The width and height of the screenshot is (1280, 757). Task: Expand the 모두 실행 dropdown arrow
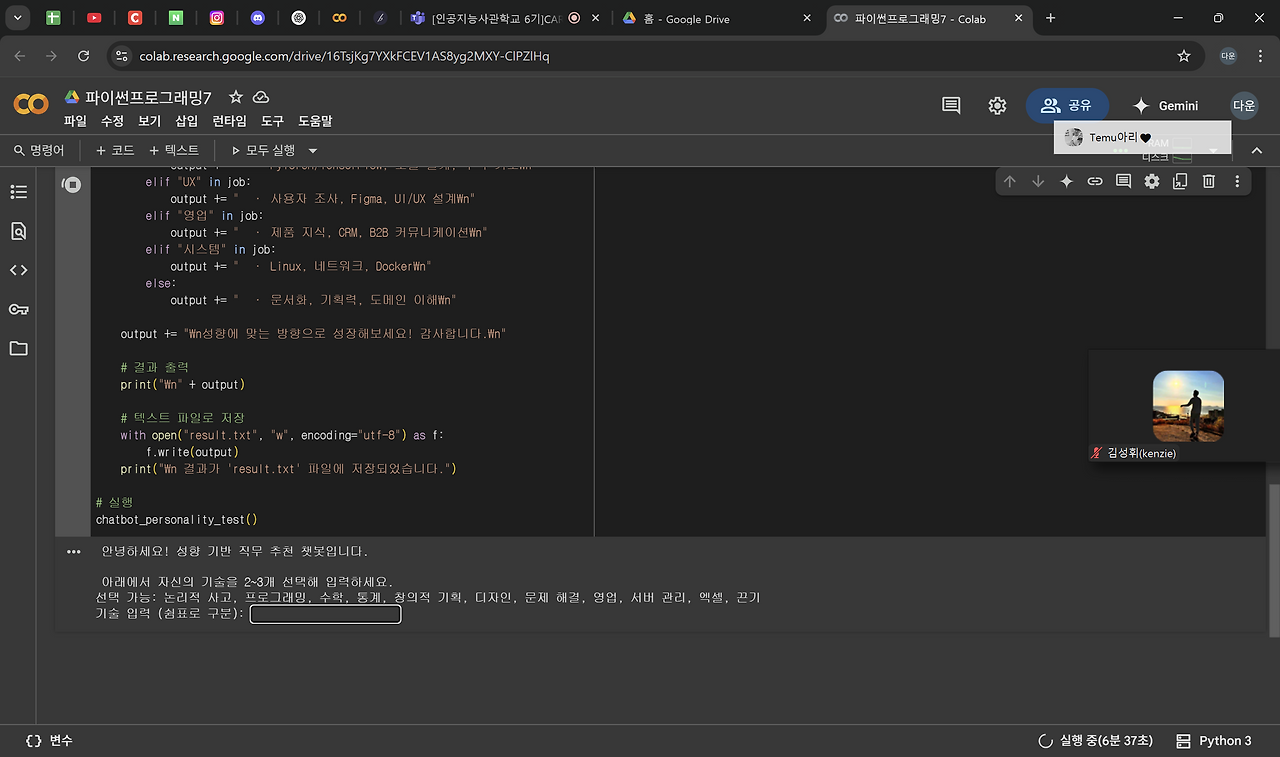[311, 150]
